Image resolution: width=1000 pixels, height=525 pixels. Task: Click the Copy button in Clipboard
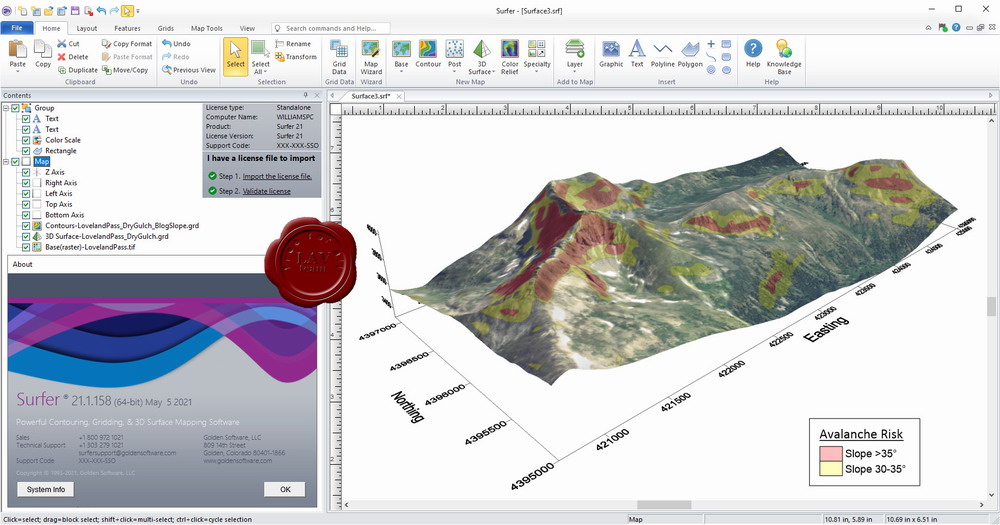click(43, 54)
